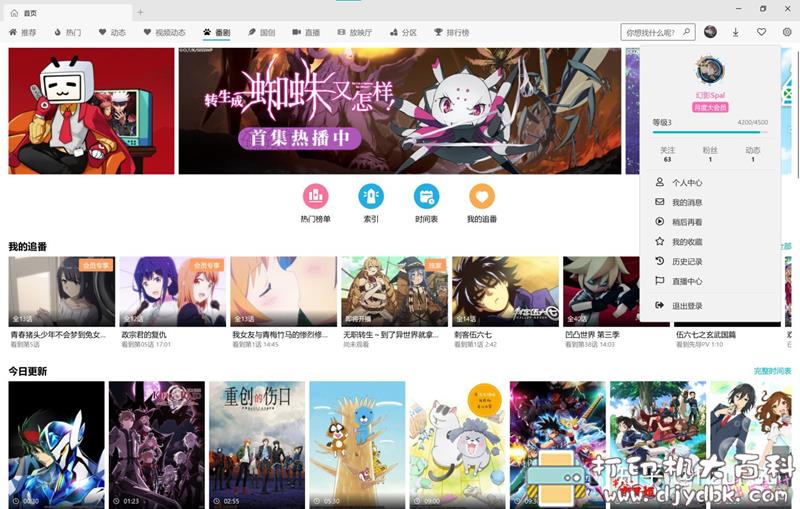
Task: Switch to the 推荐 tab
Action: [x=23, y=32]
